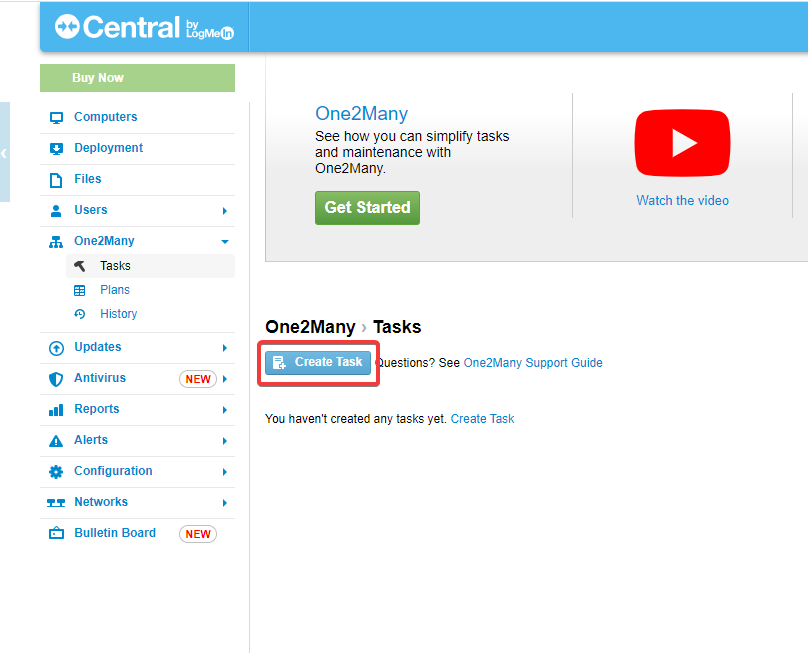The height and width of the screenshot is (654, 808).
Task: Open the Configuration menu label
Action: tap(113, 471)
